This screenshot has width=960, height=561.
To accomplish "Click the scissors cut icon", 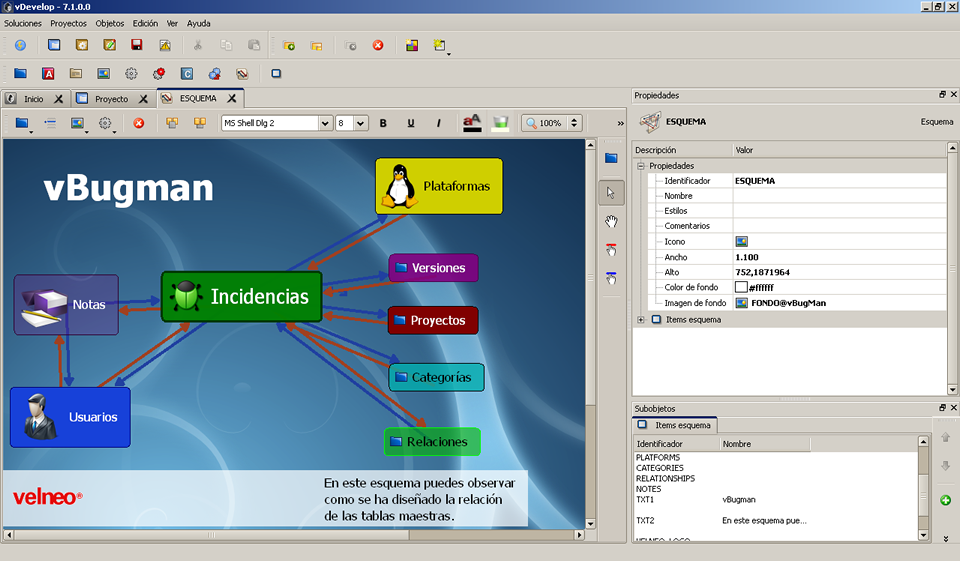I will tap(198, 45).
